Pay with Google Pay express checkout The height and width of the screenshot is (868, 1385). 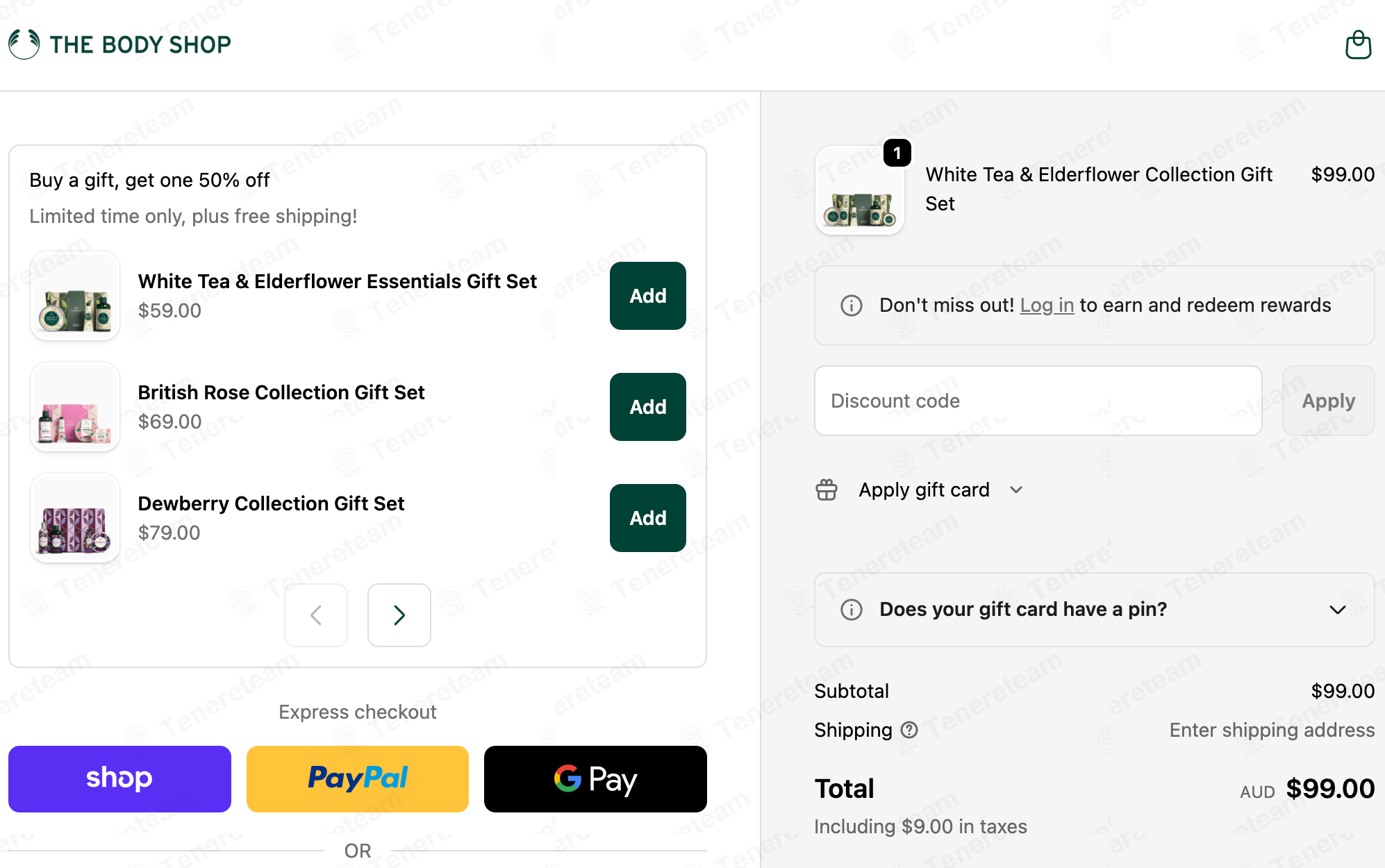pyautogui.click(x=595, y=779)
